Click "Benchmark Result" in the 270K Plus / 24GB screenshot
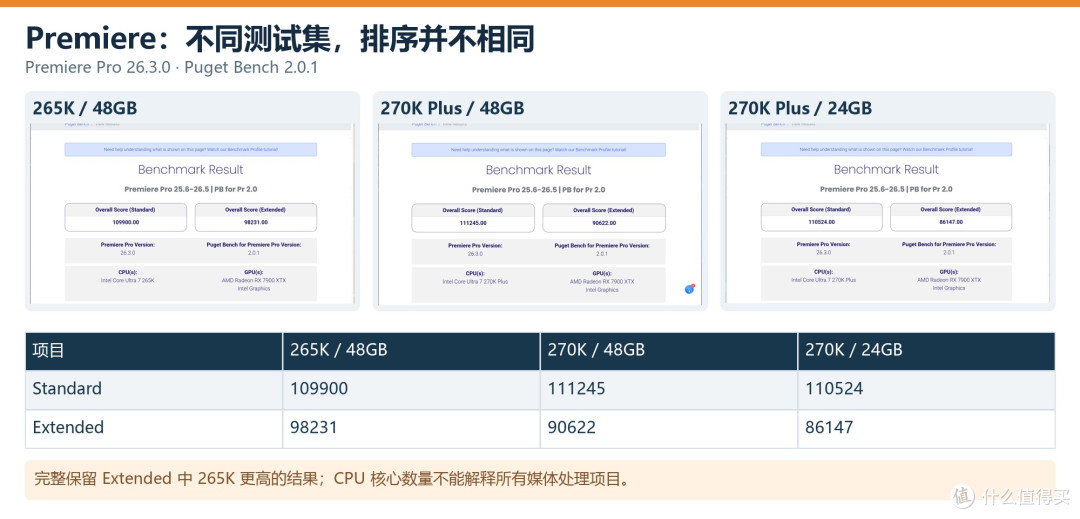 (886, 169)
